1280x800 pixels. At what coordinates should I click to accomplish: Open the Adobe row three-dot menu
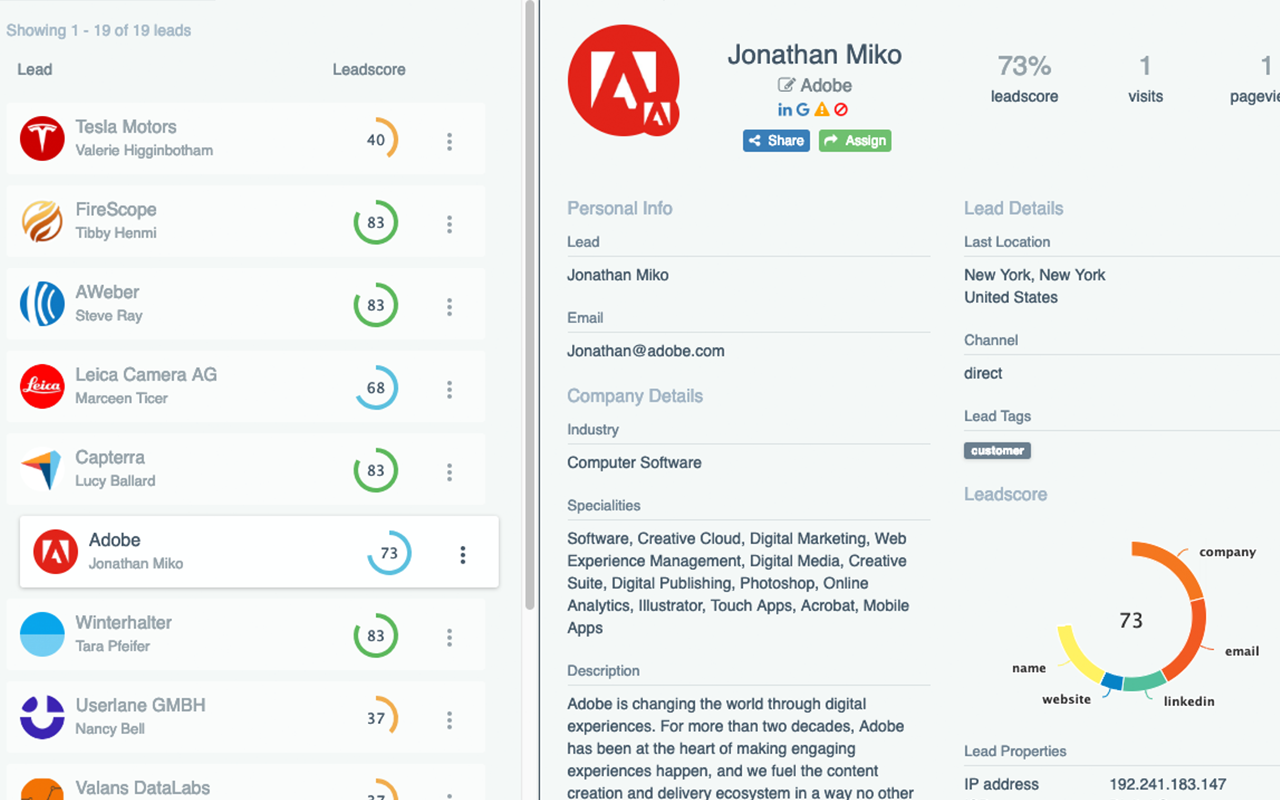pyautogui.click(x=462, y=555)
